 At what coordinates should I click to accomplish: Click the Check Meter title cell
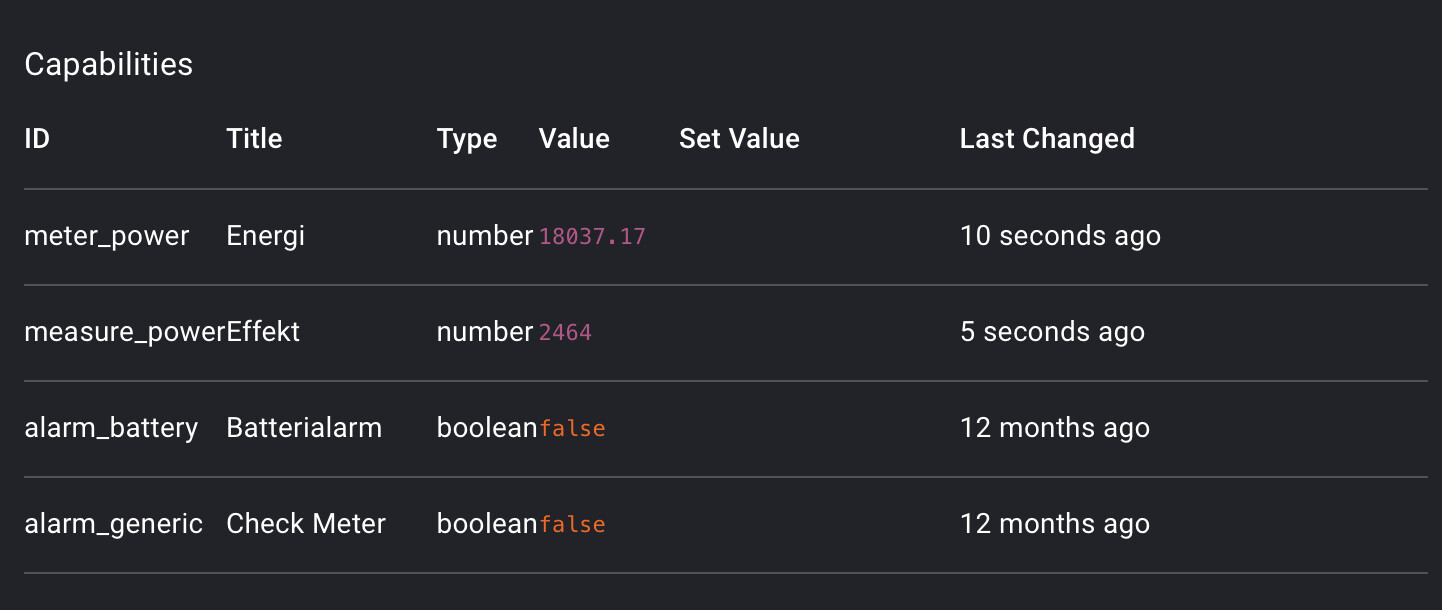pyautogui.click(x=306, y=524)
